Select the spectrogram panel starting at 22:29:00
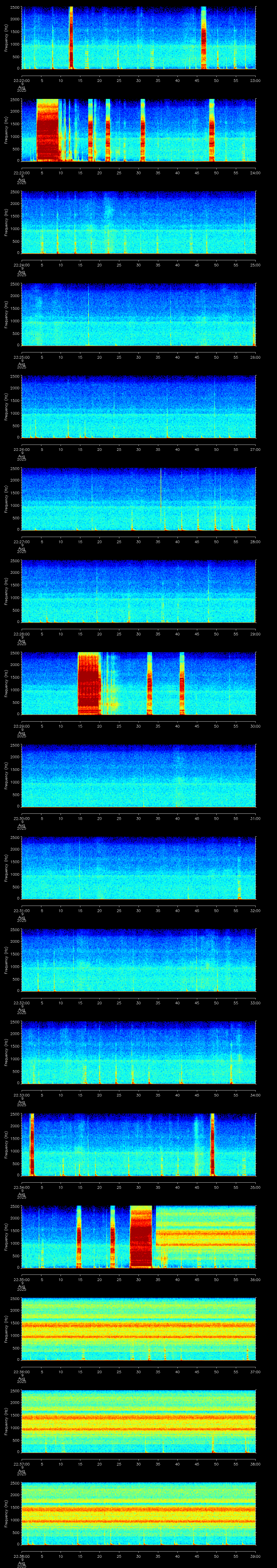The height and width of the screenshot is (1568, 277). (138, 683)
